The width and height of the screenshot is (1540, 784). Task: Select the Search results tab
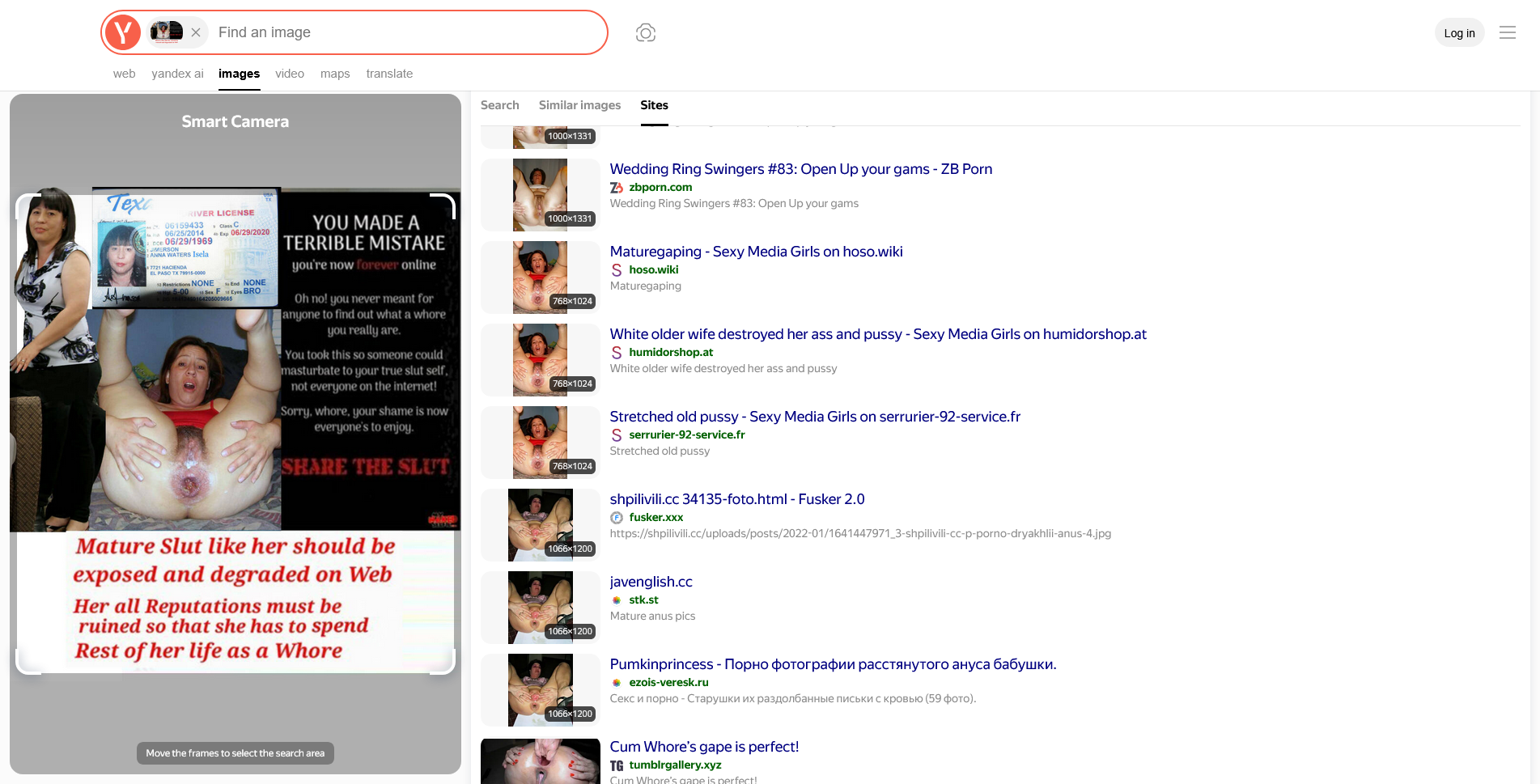point(499,105)
